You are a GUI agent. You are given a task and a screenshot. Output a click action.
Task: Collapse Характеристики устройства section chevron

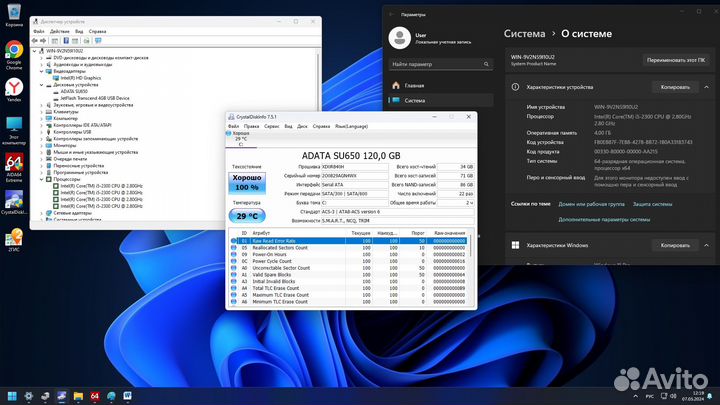point(706,87)
